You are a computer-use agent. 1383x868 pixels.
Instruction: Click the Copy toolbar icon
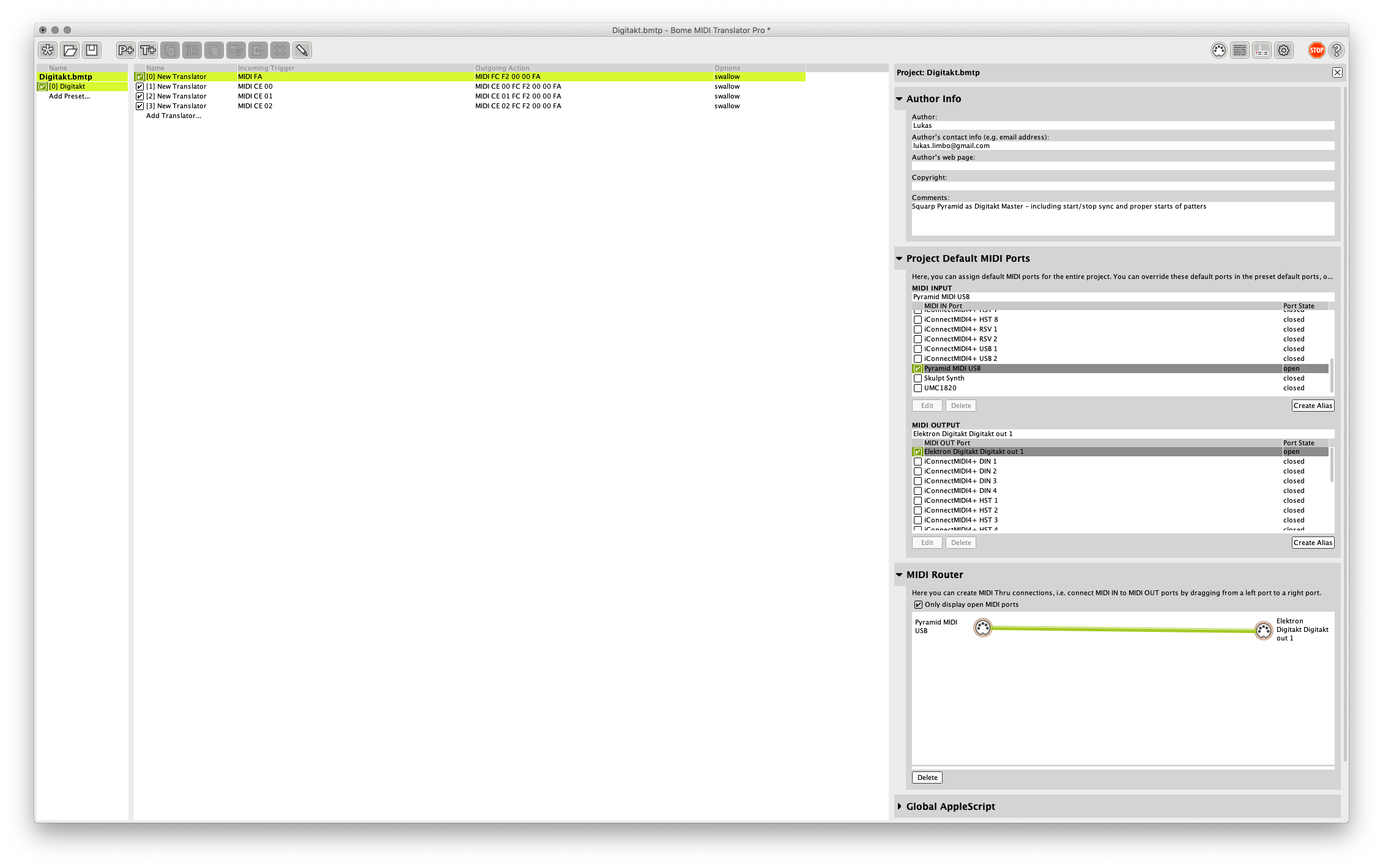(x=214, y=50)
